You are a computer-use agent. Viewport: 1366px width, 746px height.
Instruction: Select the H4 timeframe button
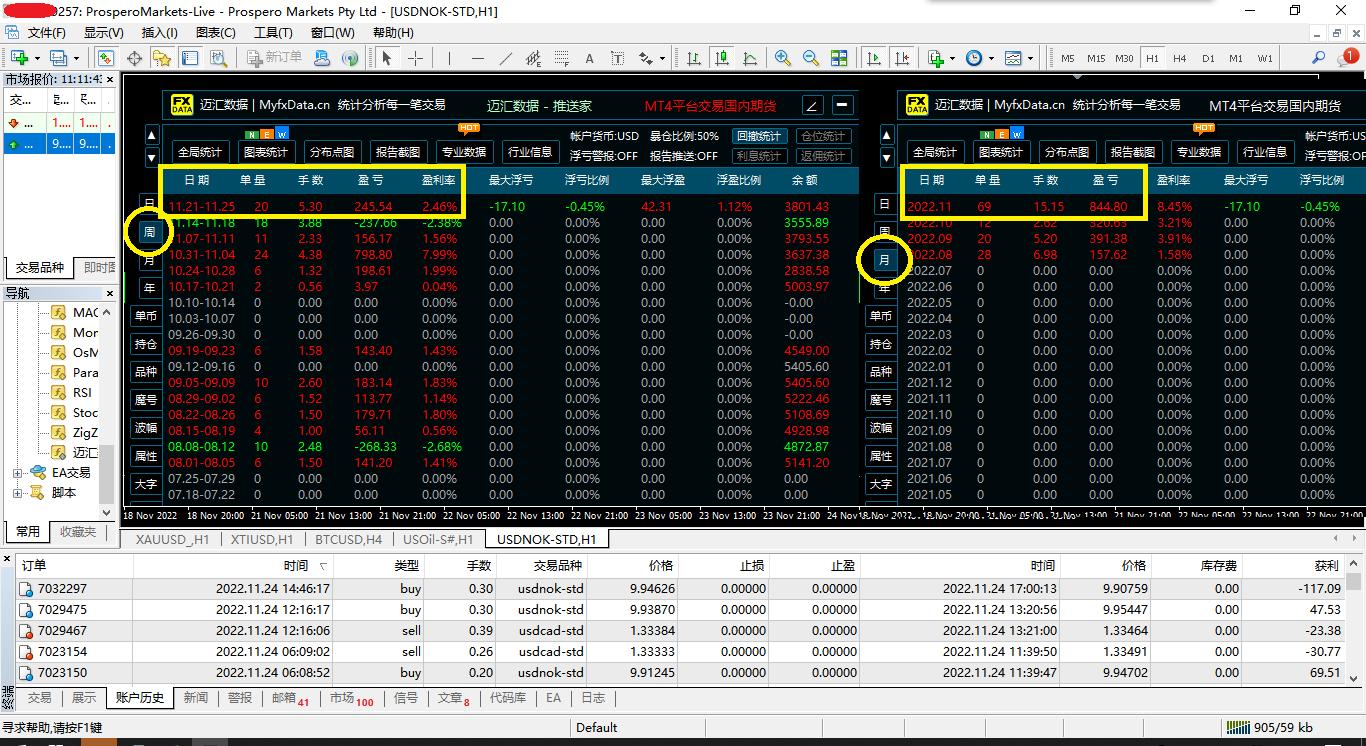click(x=1180, y=58)
